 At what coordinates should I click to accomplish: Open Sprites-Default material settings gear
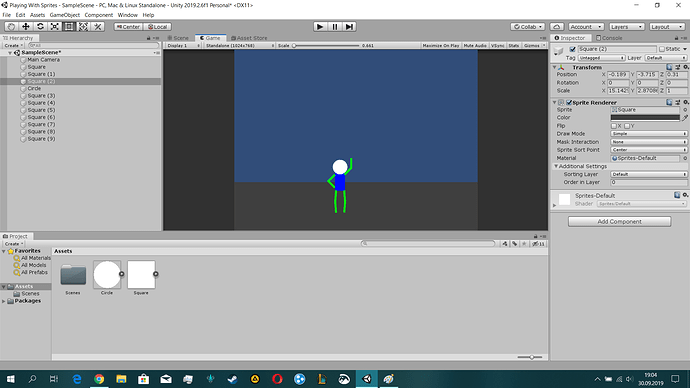coord(685,195)
